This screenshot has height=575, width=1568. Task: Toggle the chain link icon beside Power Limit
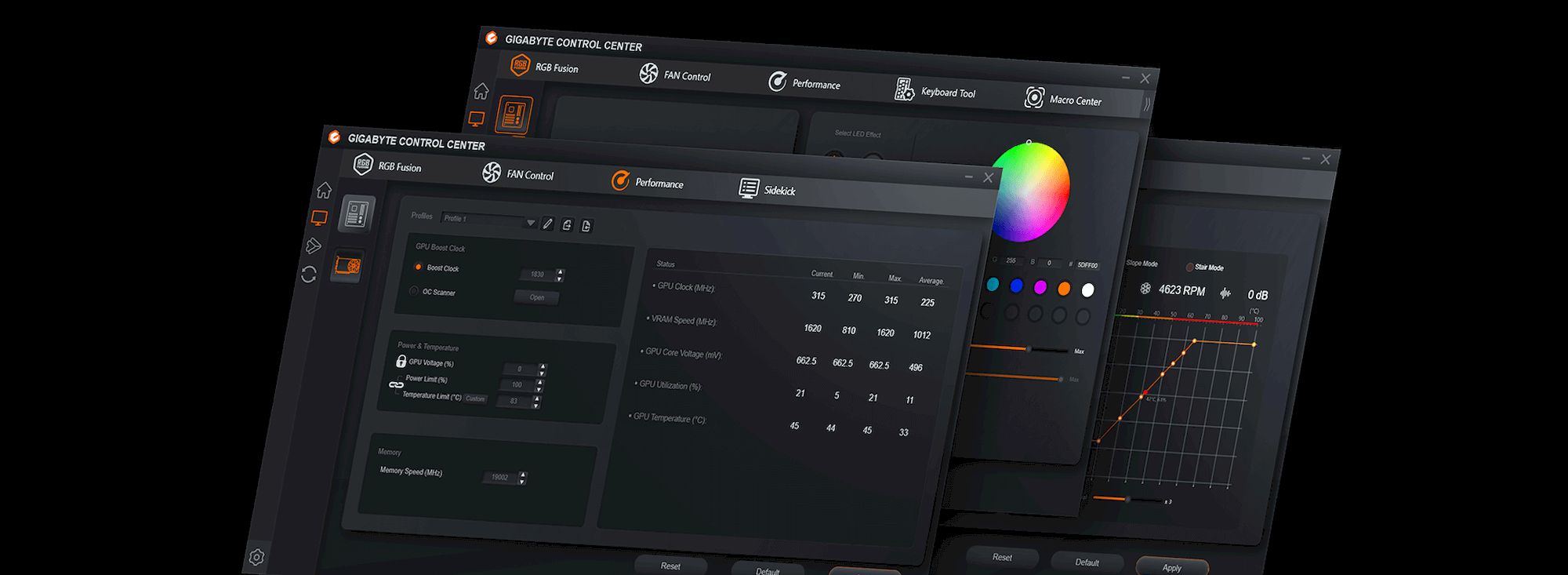pyautogui.click(x=396, y=385)
